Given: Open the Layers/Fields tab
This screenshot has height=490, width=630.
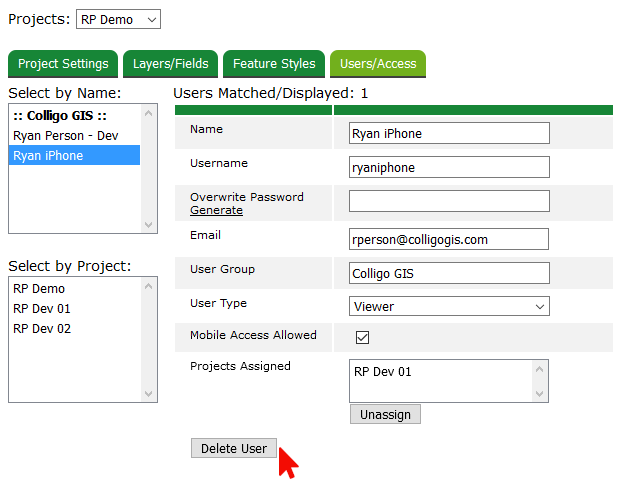Looking at the screenshot, I should point(171,64).
